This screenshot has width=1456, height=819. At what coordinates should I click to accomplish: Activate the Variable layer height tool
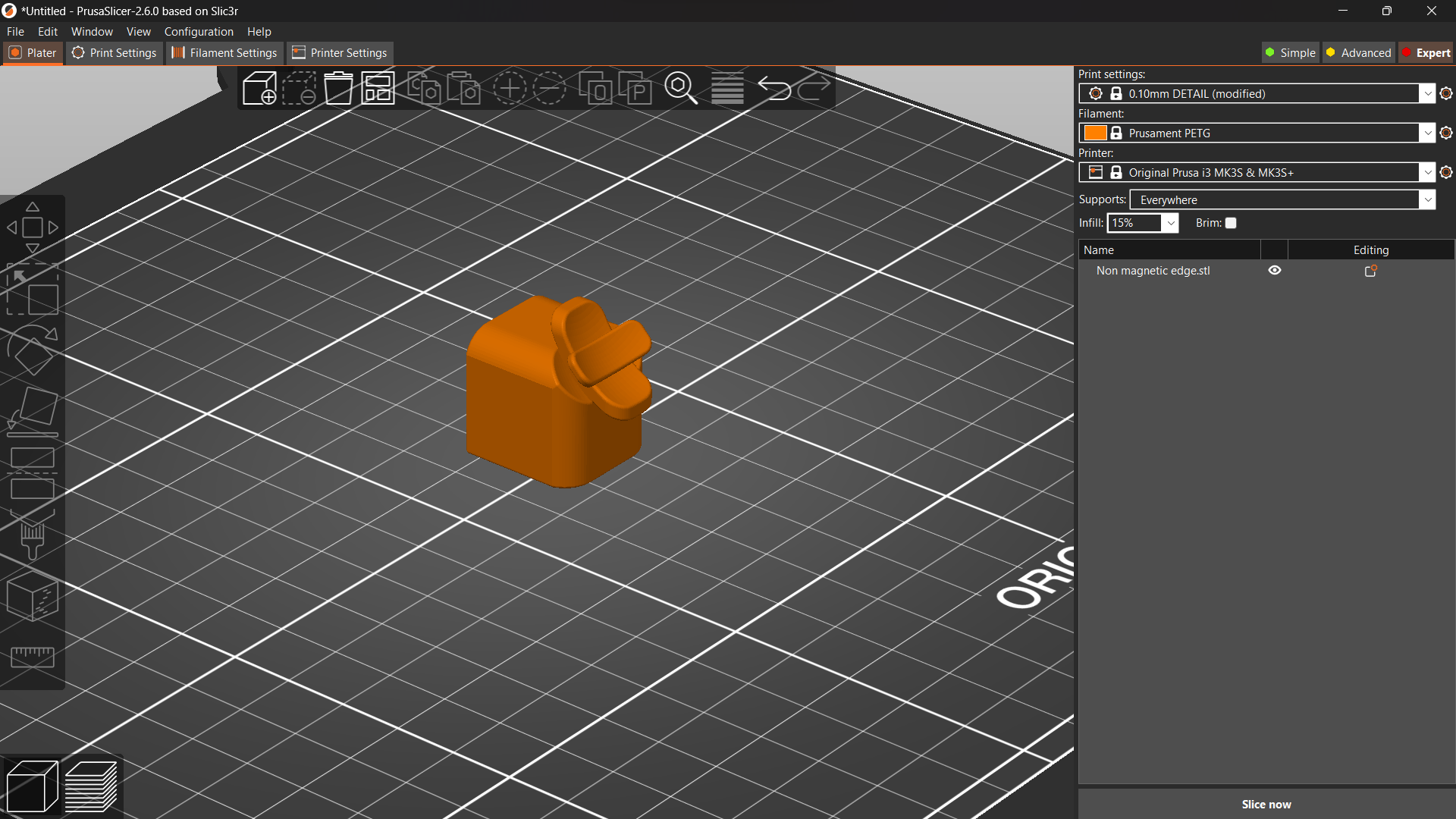[x=726, y=88]
